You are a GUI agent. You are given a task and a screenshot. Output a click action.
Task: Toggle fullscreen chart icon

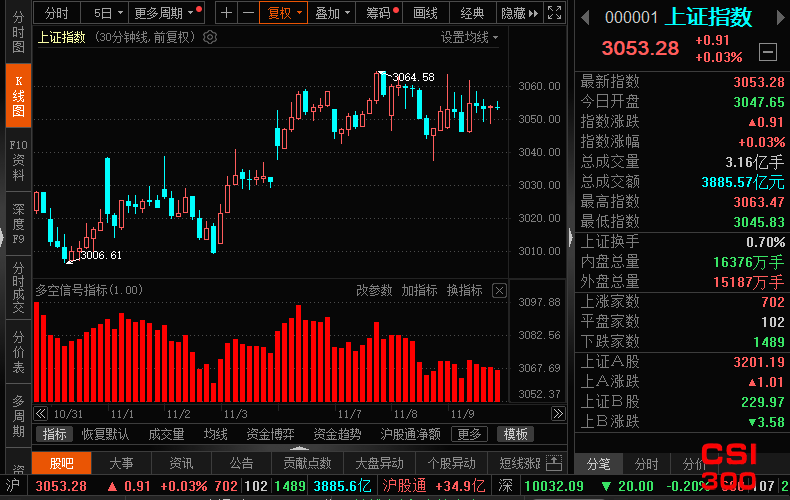tap(554, 13)
